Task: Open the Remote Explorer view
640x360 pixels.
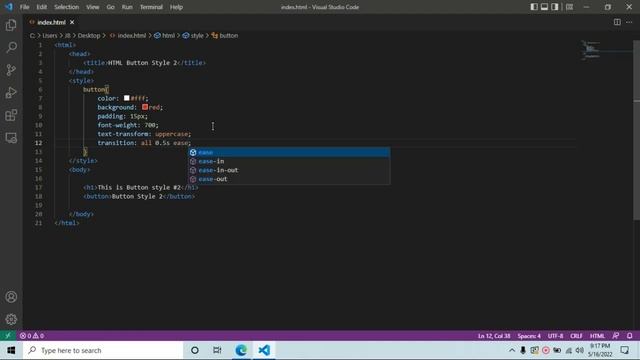Action: click(11, 138)
